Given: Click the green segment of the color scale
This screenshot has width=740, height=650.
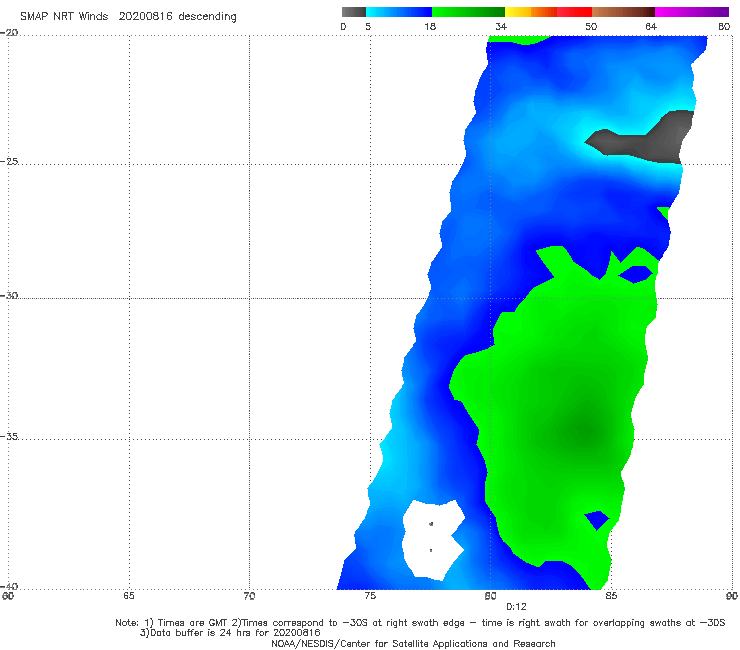Looking at the screenshot, I should [x=468, y=12].
